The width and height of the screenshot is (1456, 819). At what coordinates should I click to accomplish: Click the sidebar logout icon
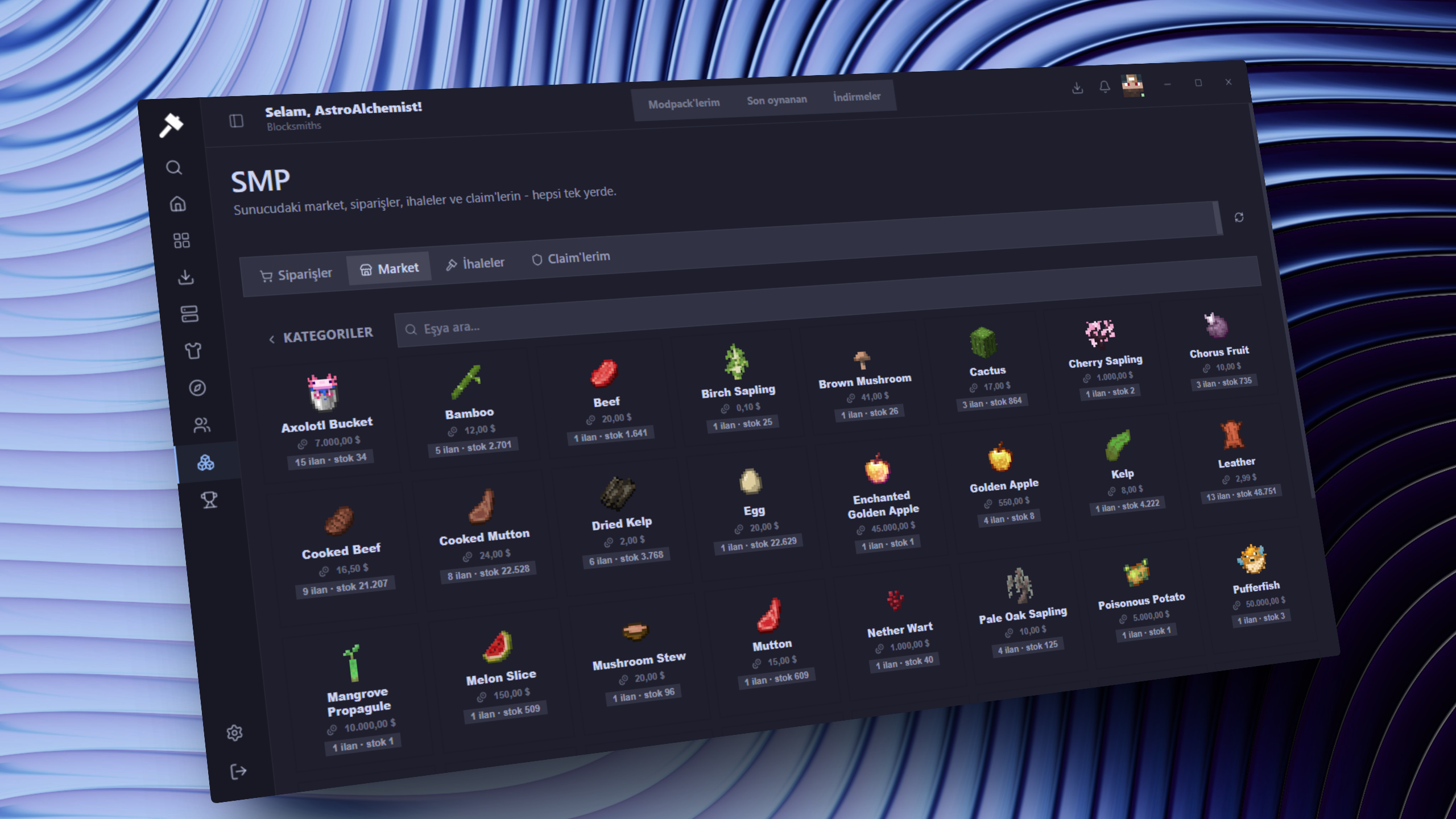click(x=238, y=772)
